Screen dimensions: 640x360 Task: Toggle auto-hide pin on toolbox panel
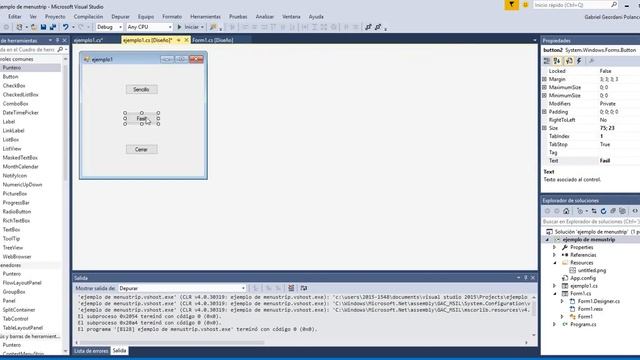58,40
